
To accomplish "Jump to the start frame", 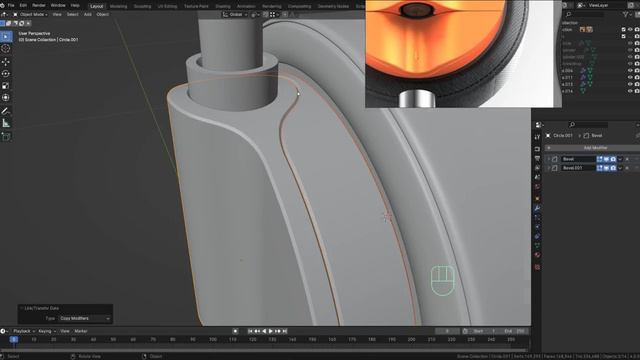I will click(x=250, y=331).
